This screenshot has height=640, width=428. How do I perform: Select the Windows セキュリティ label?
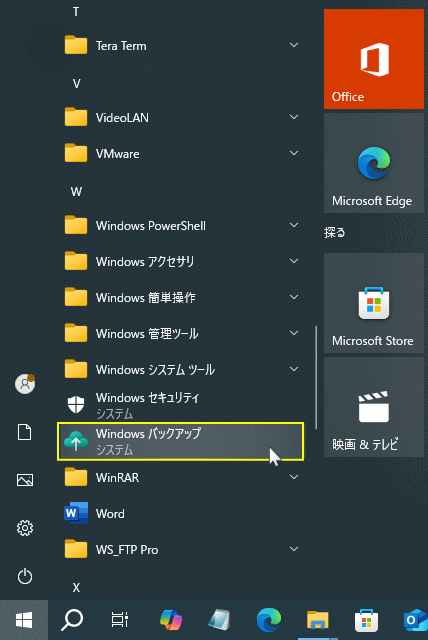148,398
